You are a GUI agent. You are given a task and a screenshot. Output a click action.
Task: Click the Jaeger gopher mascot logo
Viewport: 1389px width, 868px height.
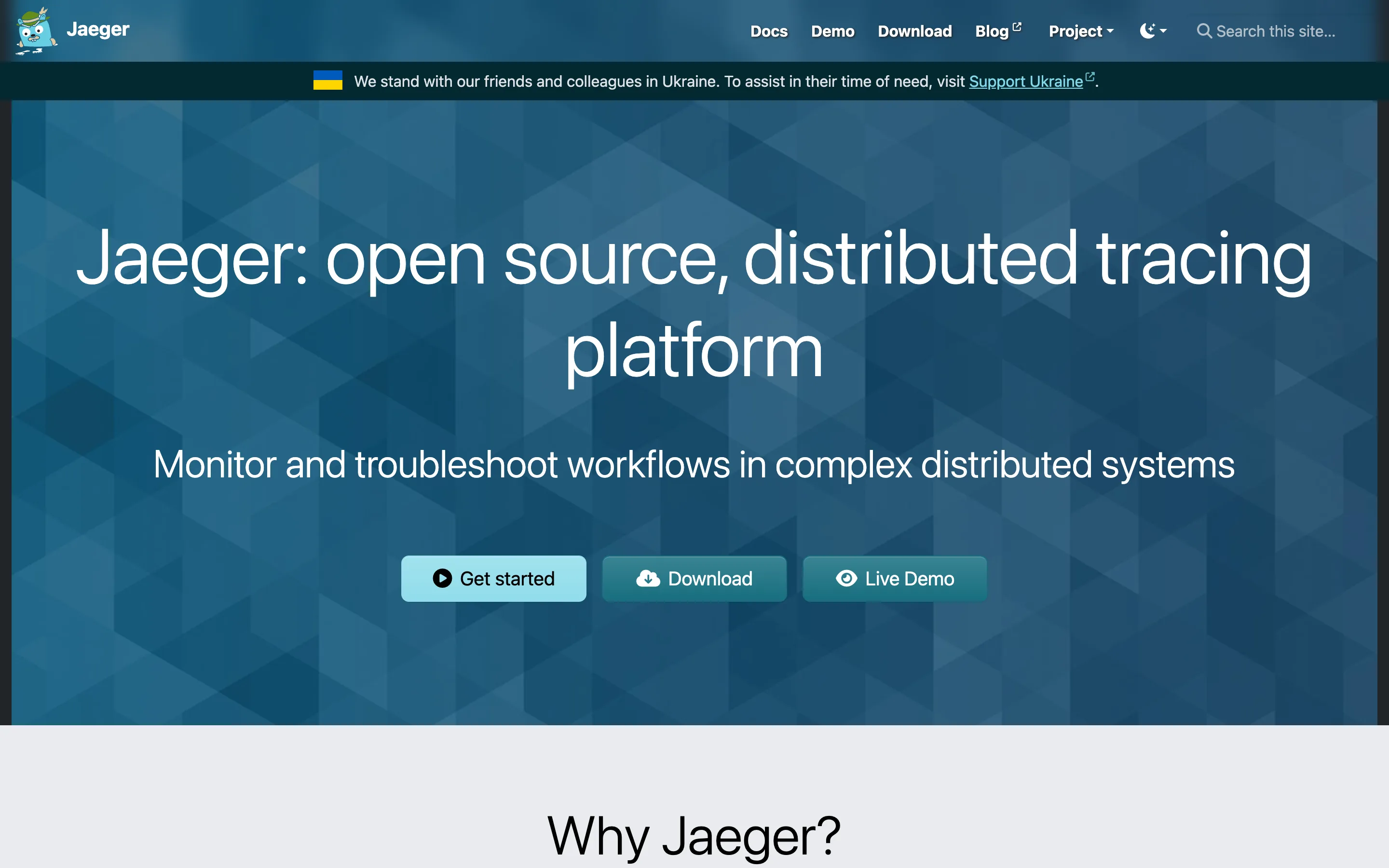[36, 31]
